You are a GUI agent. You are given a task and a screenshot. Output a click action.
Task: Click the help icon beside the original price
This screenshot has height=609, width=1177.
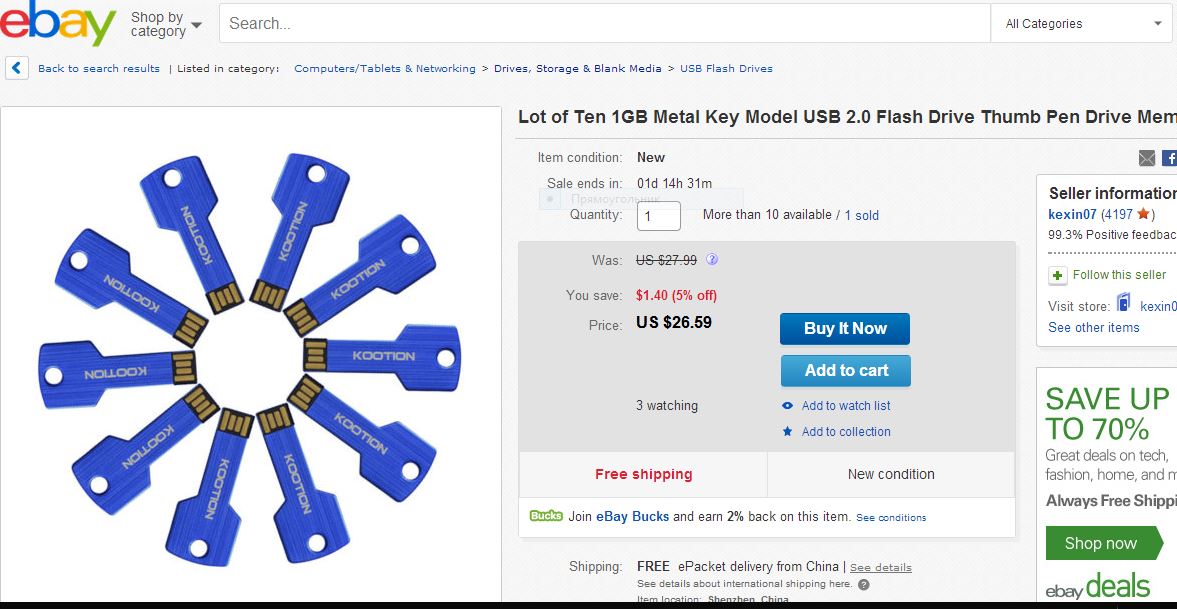click(x=712, y=259)
